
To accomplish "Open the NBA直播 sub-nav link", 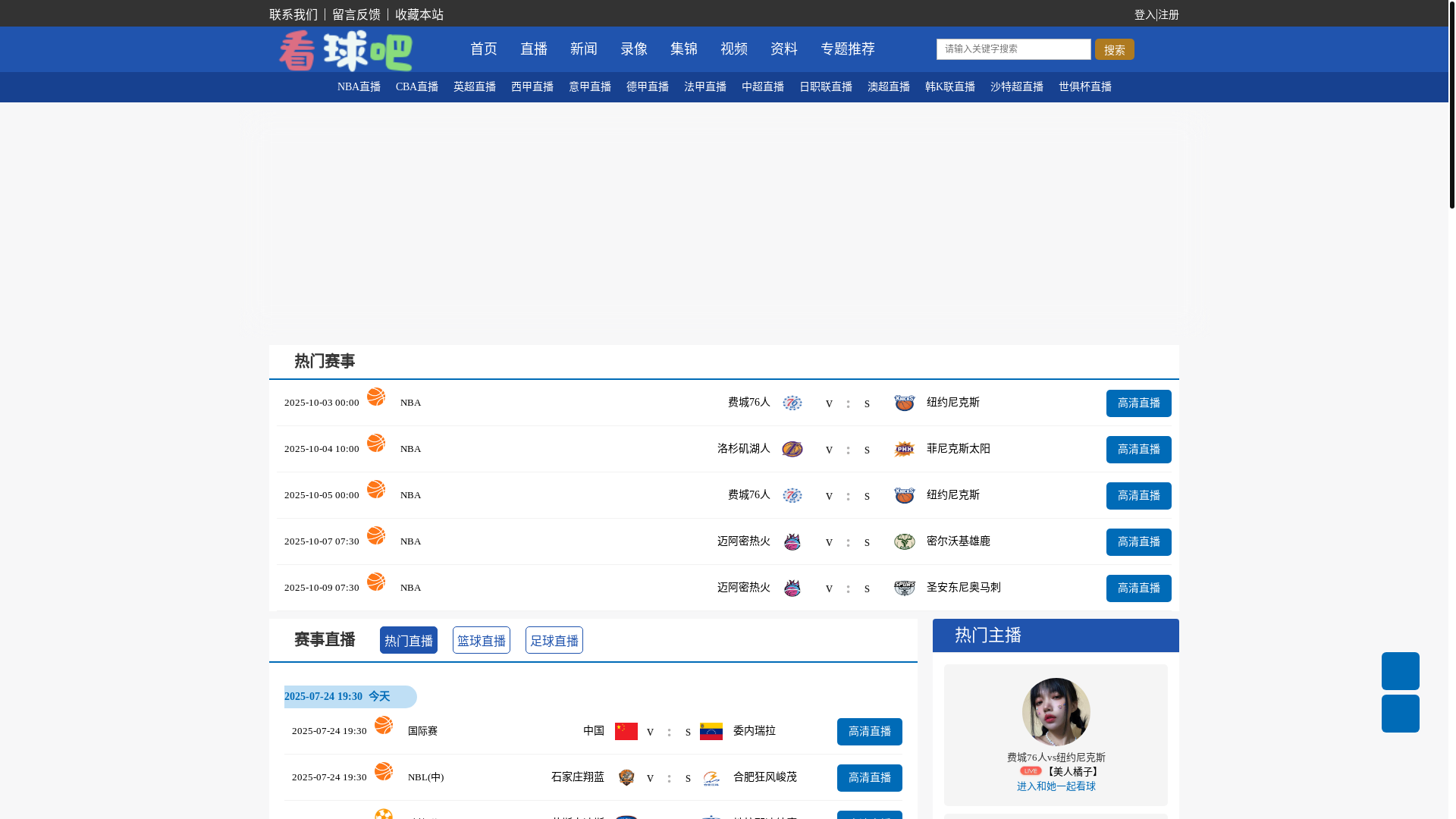I will [359, 87].
